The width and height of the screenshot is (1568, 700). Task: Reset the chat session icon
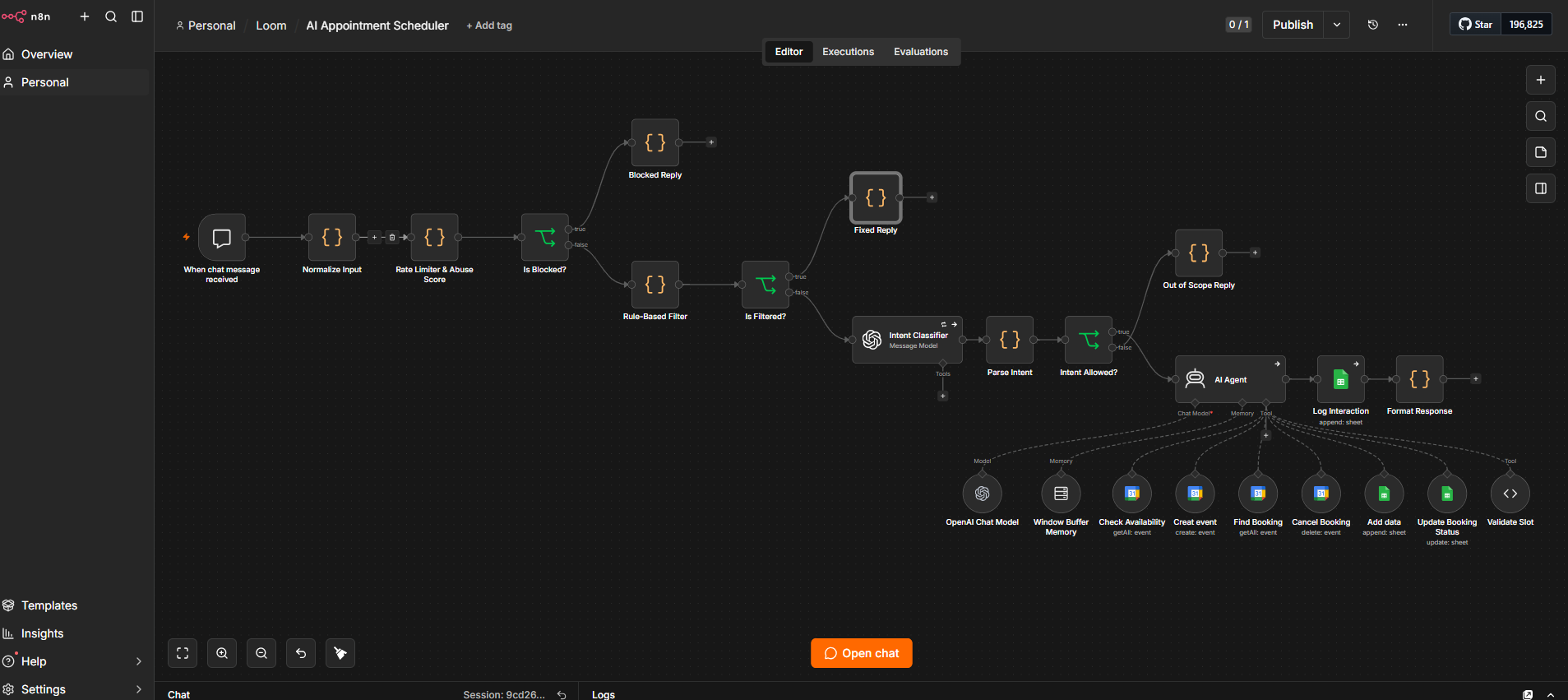point(562,695)
